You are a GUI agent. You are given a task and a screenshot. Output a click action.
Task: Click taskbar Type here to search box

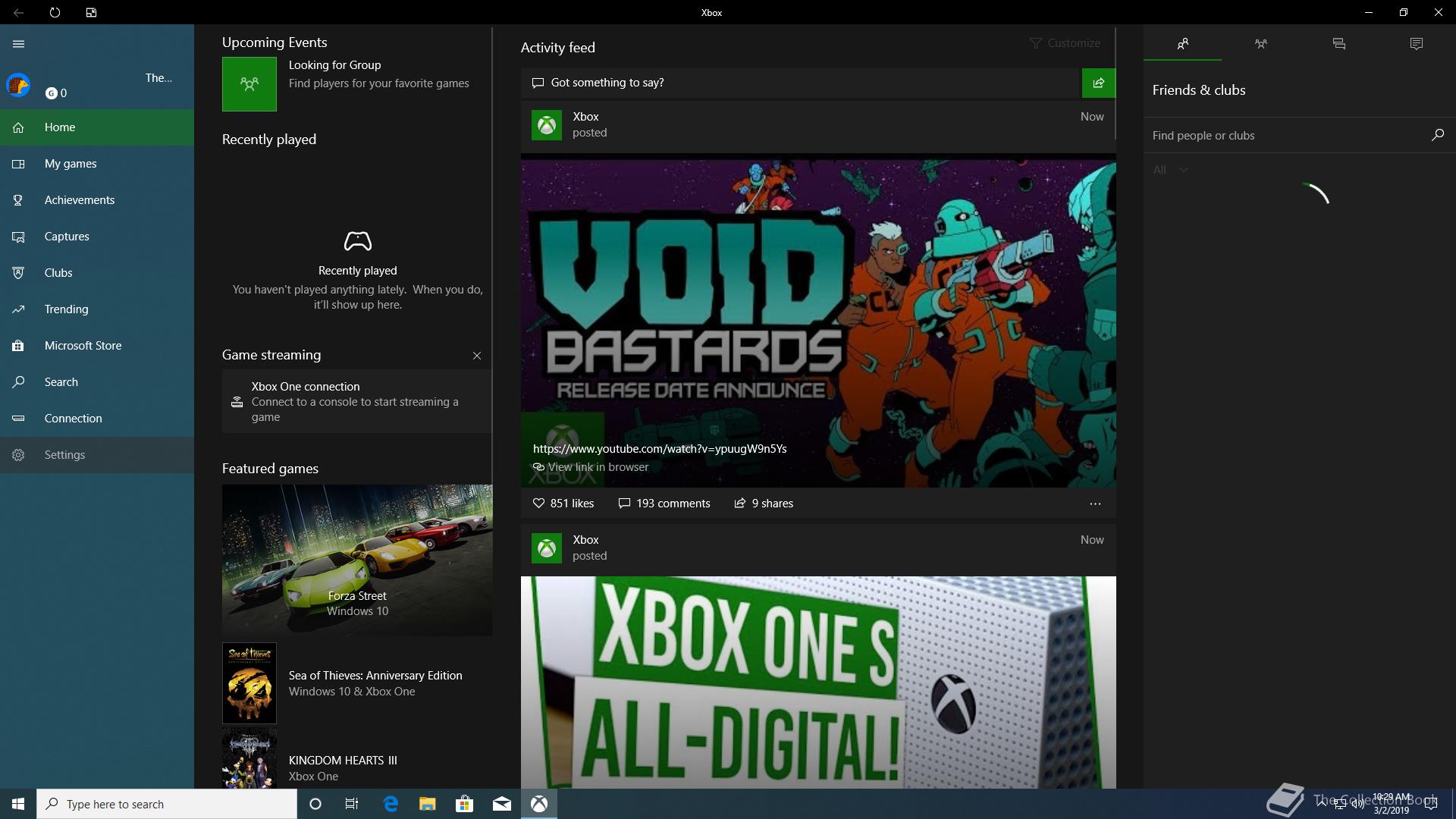(x=167, y=804)
